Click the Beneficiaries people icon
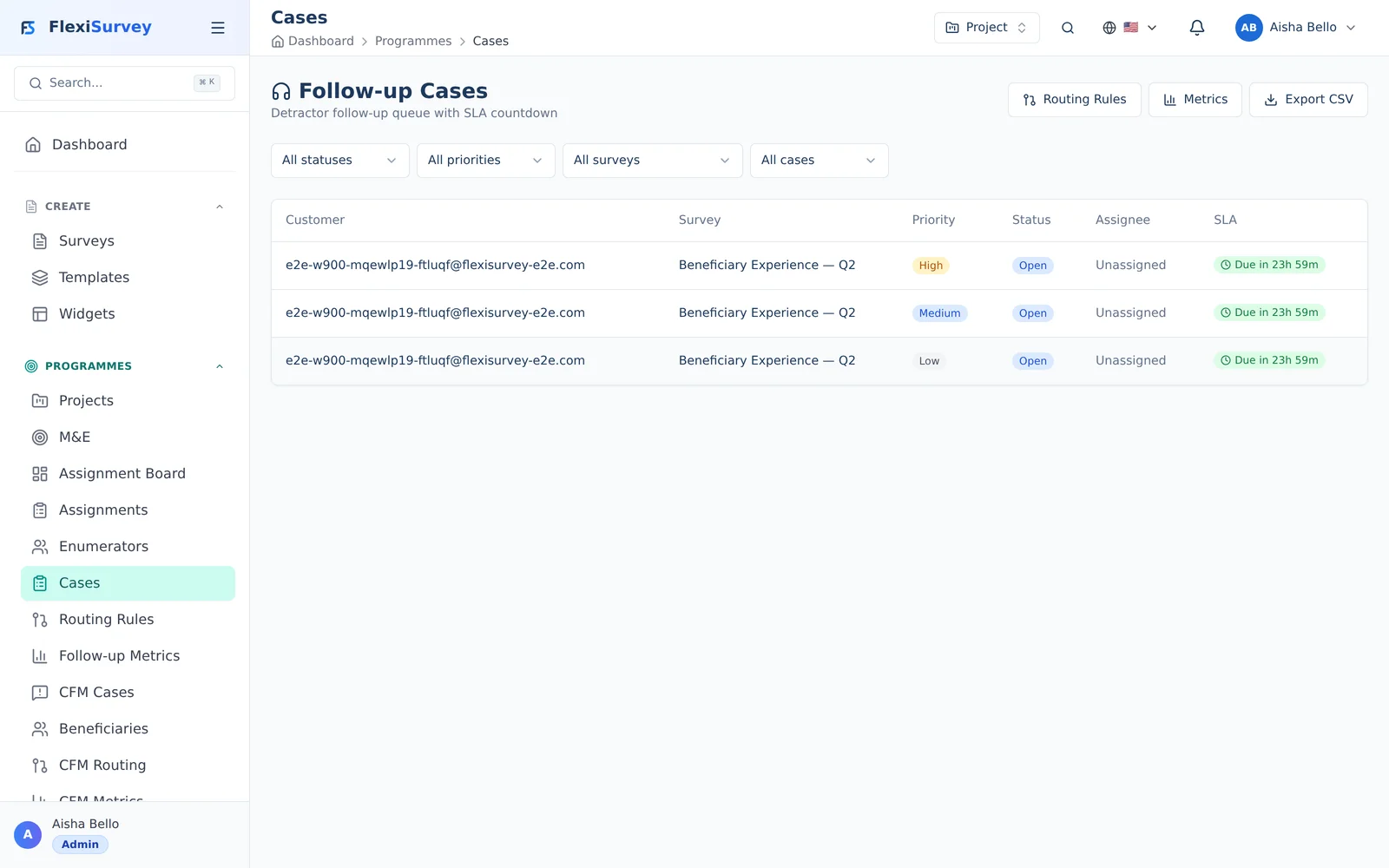Screen dimensions: 1389x868 (40, 729)
